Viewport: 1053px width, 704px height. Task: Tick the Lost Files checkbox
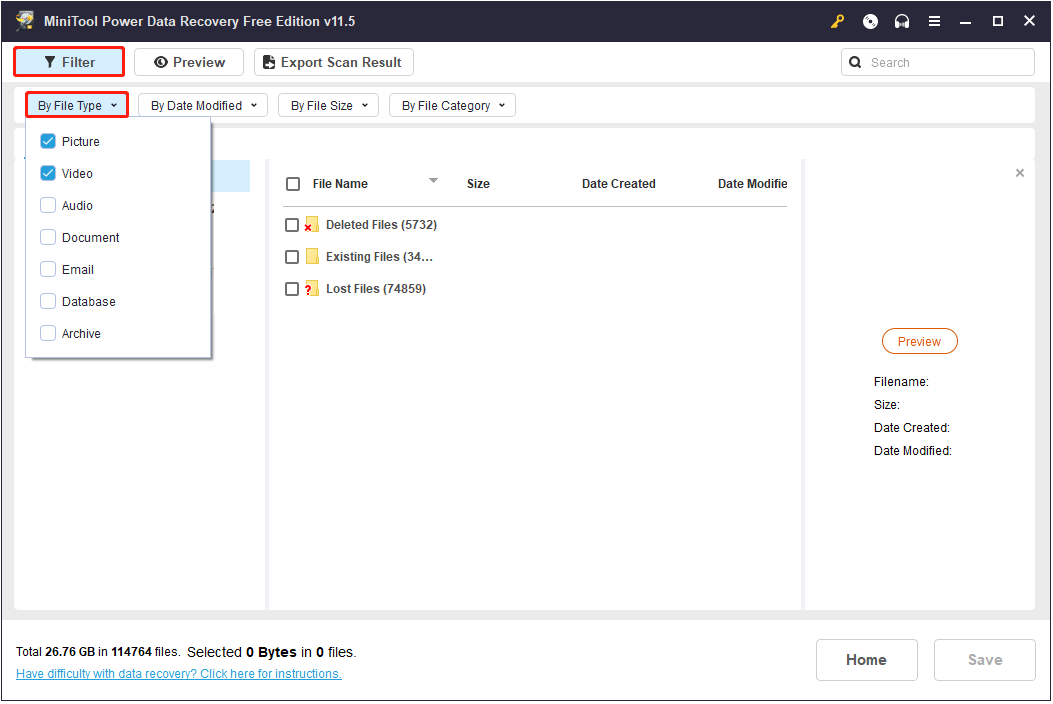[291, 289]
